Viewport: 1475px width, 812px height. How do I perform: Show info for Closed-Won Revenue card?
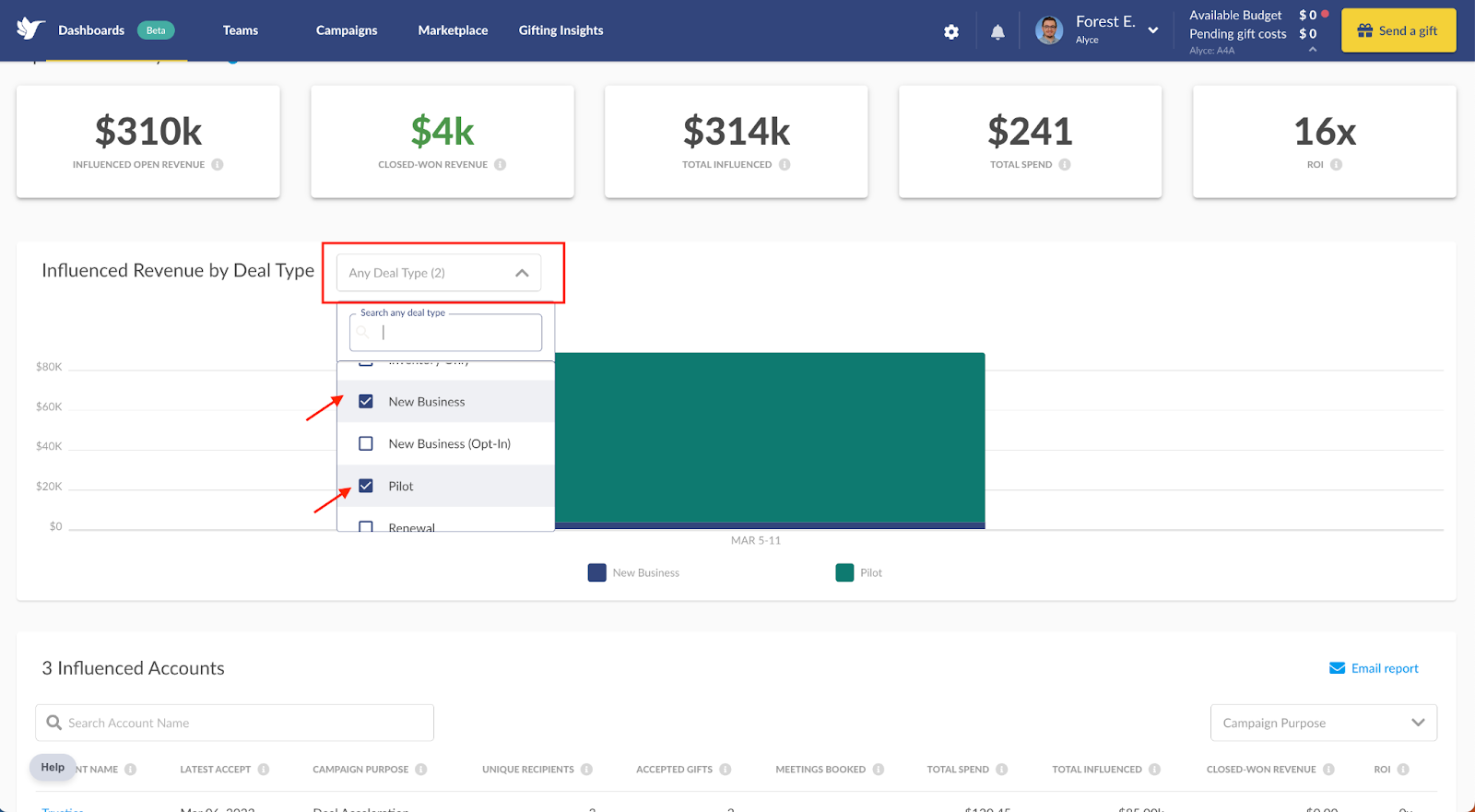point(500,165)
